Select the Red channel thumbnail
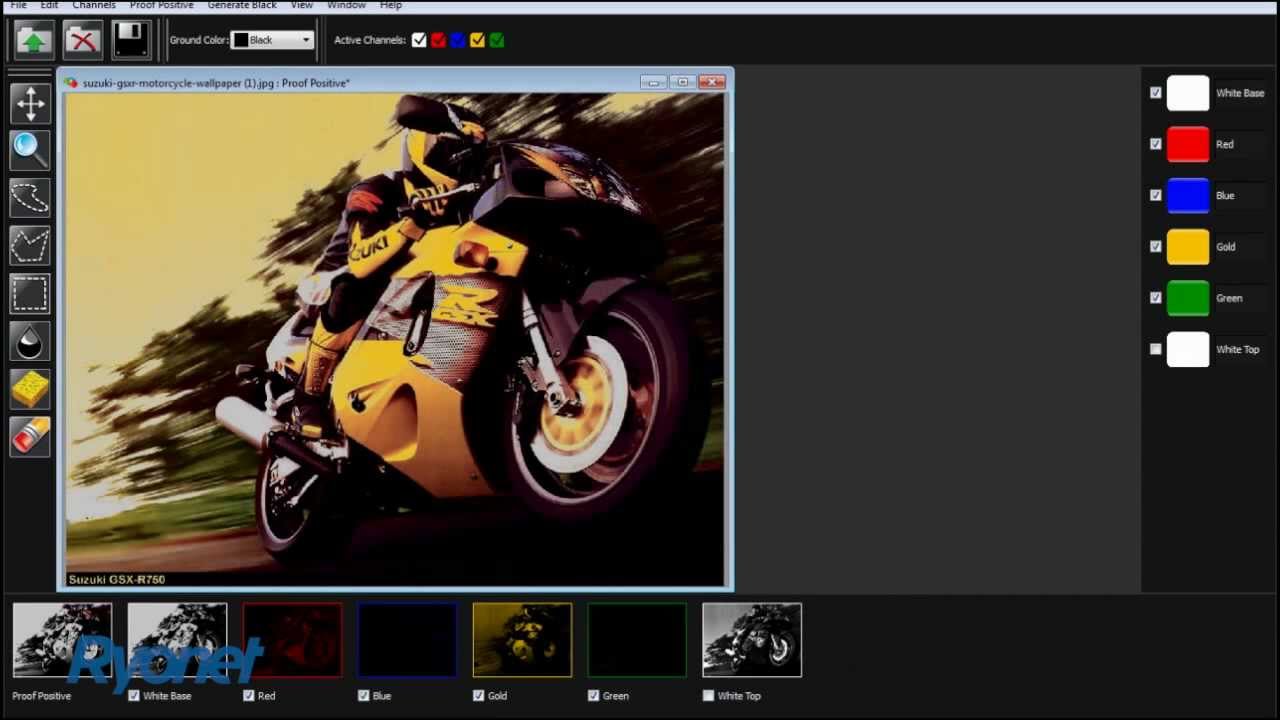Screen dimensions: 1280x720 tap(292, 640)
